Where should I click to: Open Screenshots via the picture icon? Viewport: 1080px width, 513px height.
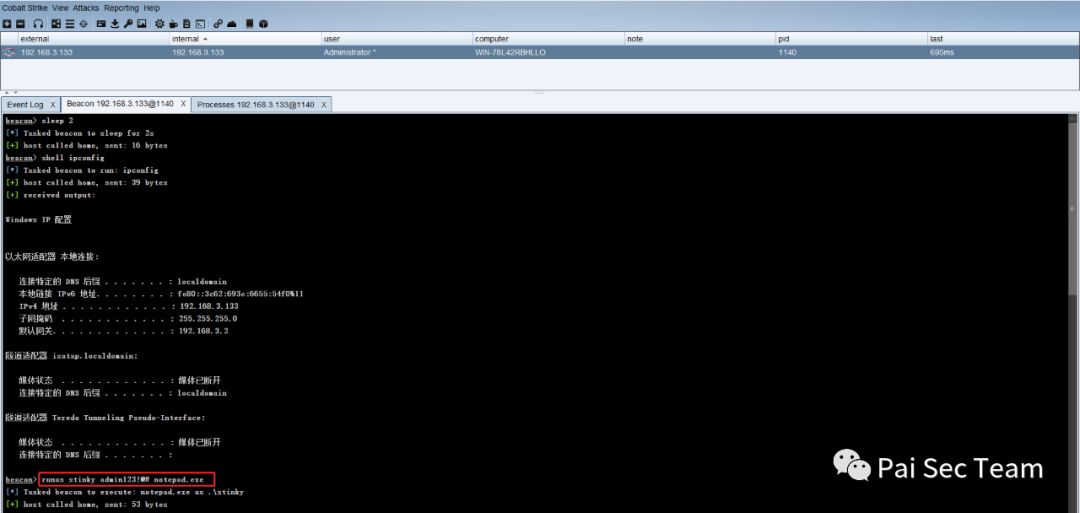(141, 24)
